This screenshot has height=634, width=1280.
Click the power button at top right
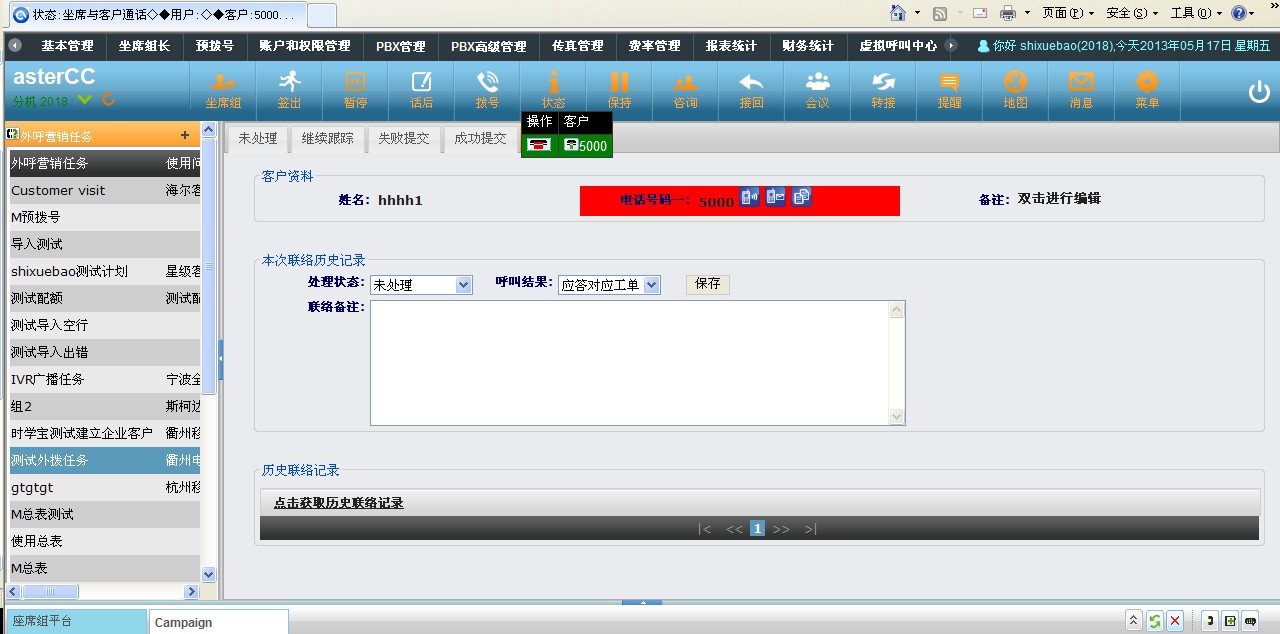(x=1258, y=91)
